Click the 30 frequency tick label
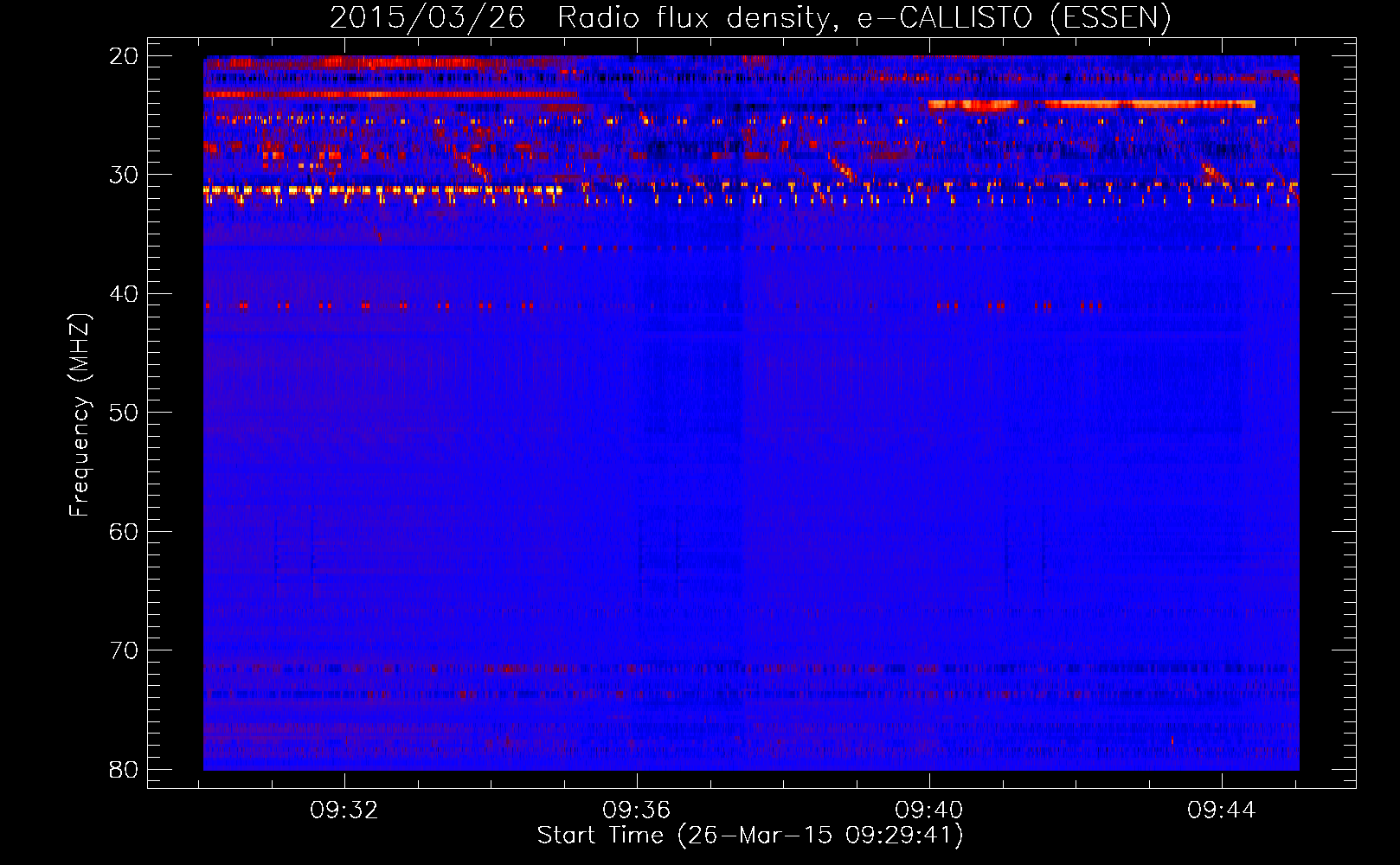The image size is (1400, 865). coord(124,175)
